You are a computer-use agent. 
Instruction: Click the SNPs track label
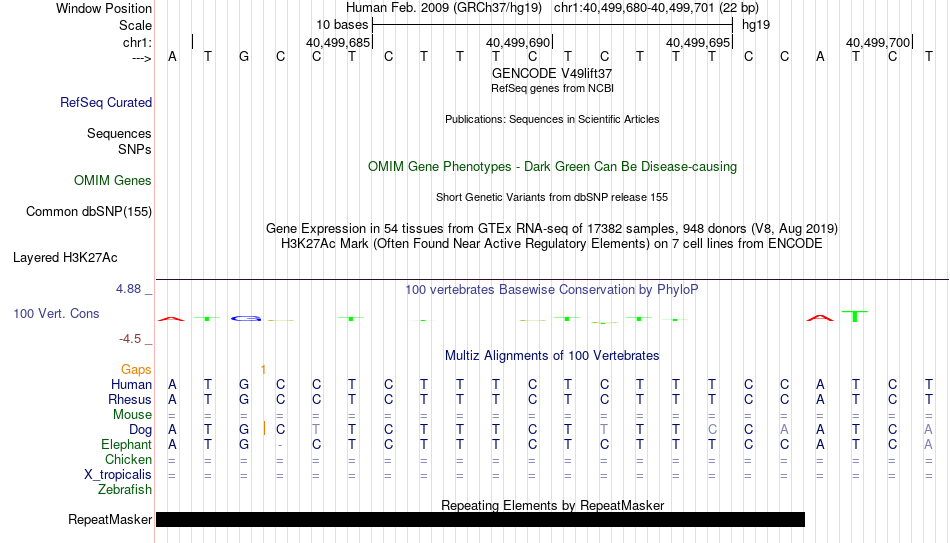click(135, 149)
